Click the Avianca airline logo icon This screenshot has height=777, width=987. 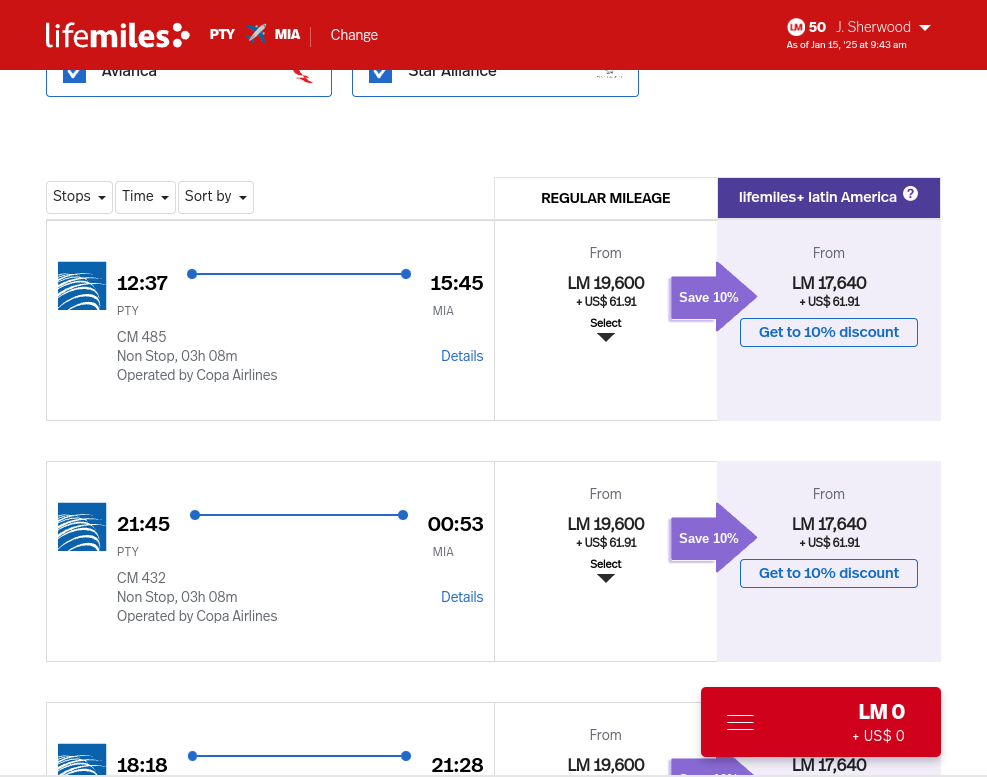tap(303, 76)
